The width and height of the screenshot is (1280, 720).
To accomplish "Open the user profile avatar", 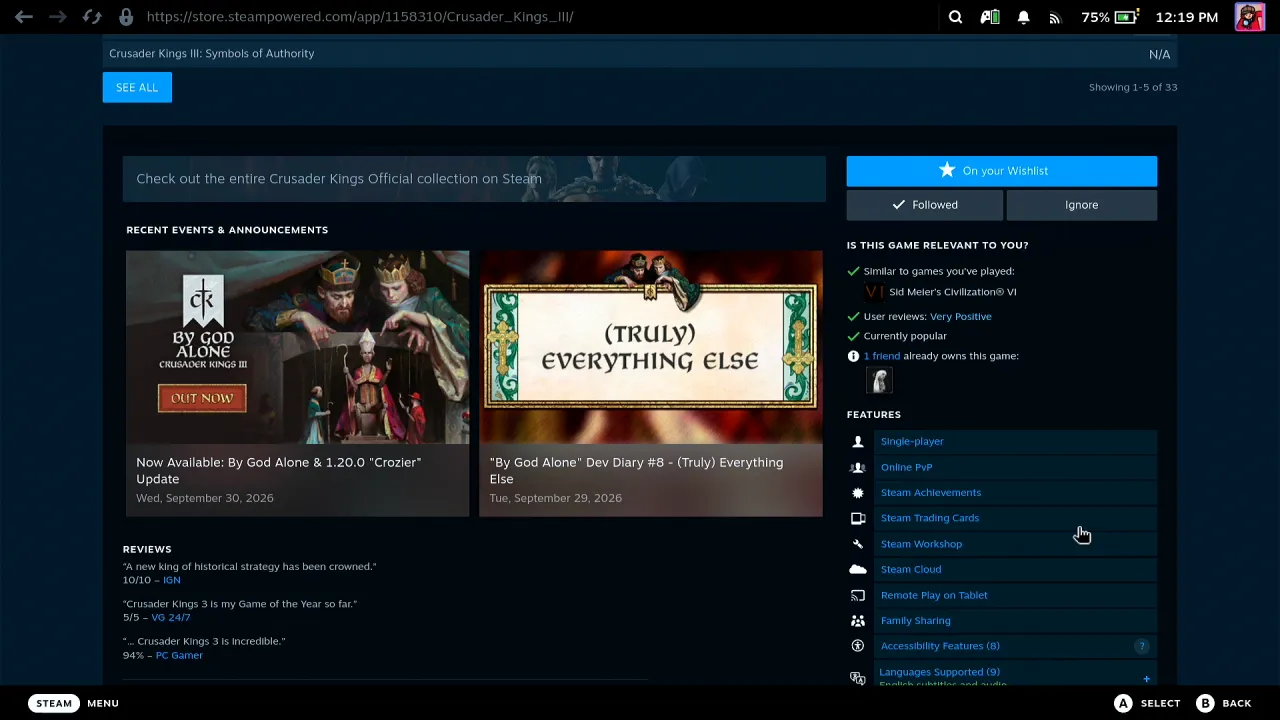I will [x=1249, y=17].
